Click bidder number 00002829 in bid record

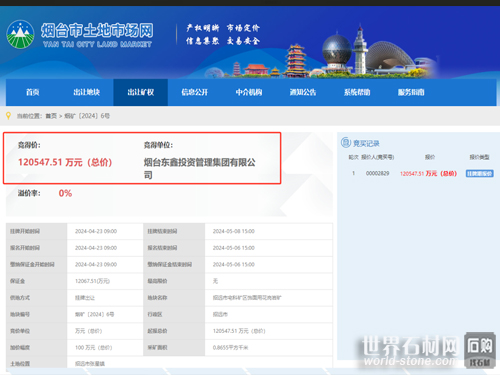[x=377, y=173]
